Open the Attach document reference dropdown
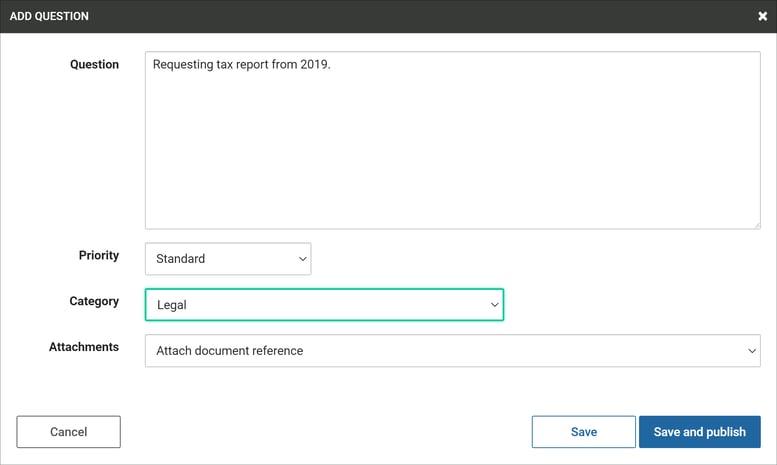The height and width of the screenshot is (465, 777). point(452,351)
